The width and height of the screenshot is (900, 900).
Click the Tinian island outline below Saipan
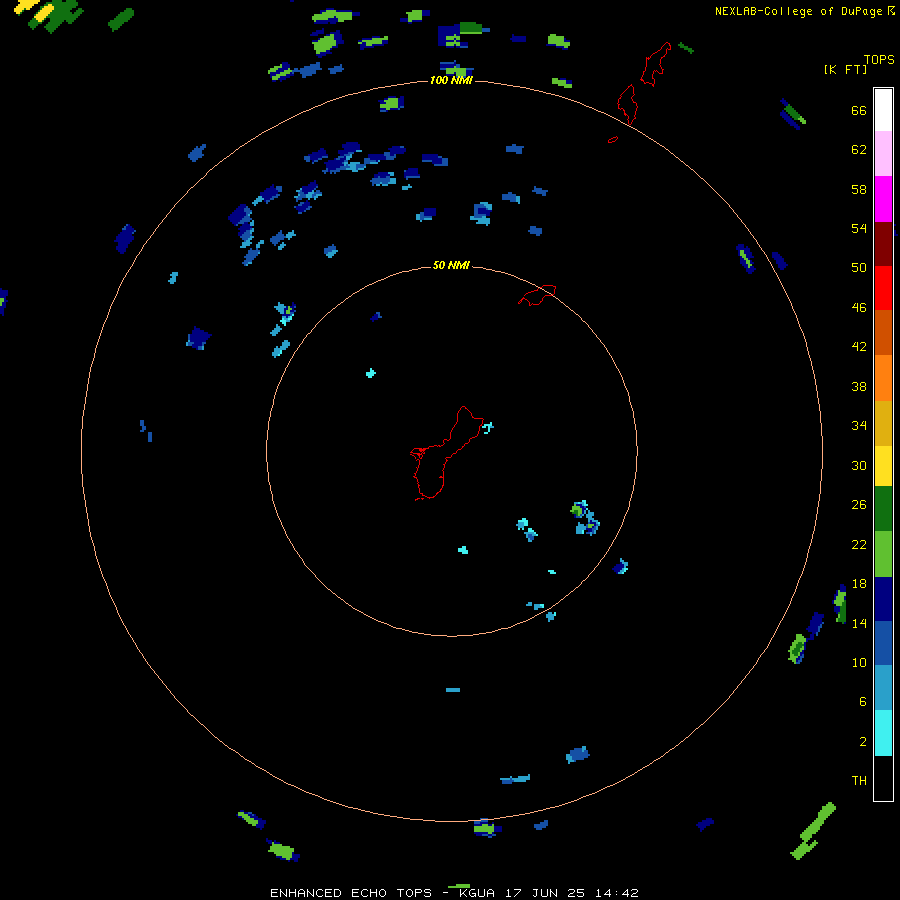(627, 104)
